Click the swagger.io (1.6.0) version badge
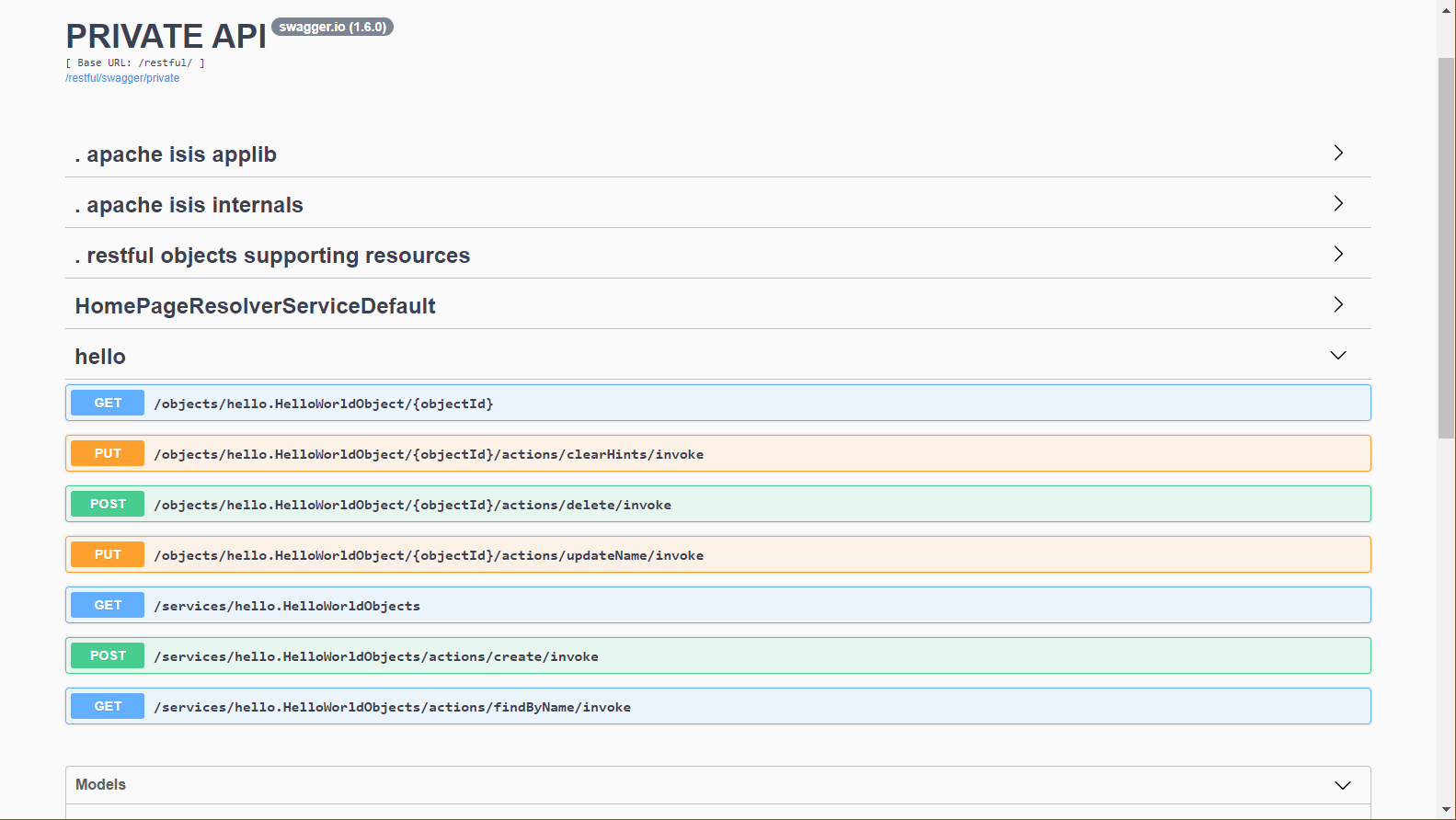1456x820 pixels. [x=332, y=28]
